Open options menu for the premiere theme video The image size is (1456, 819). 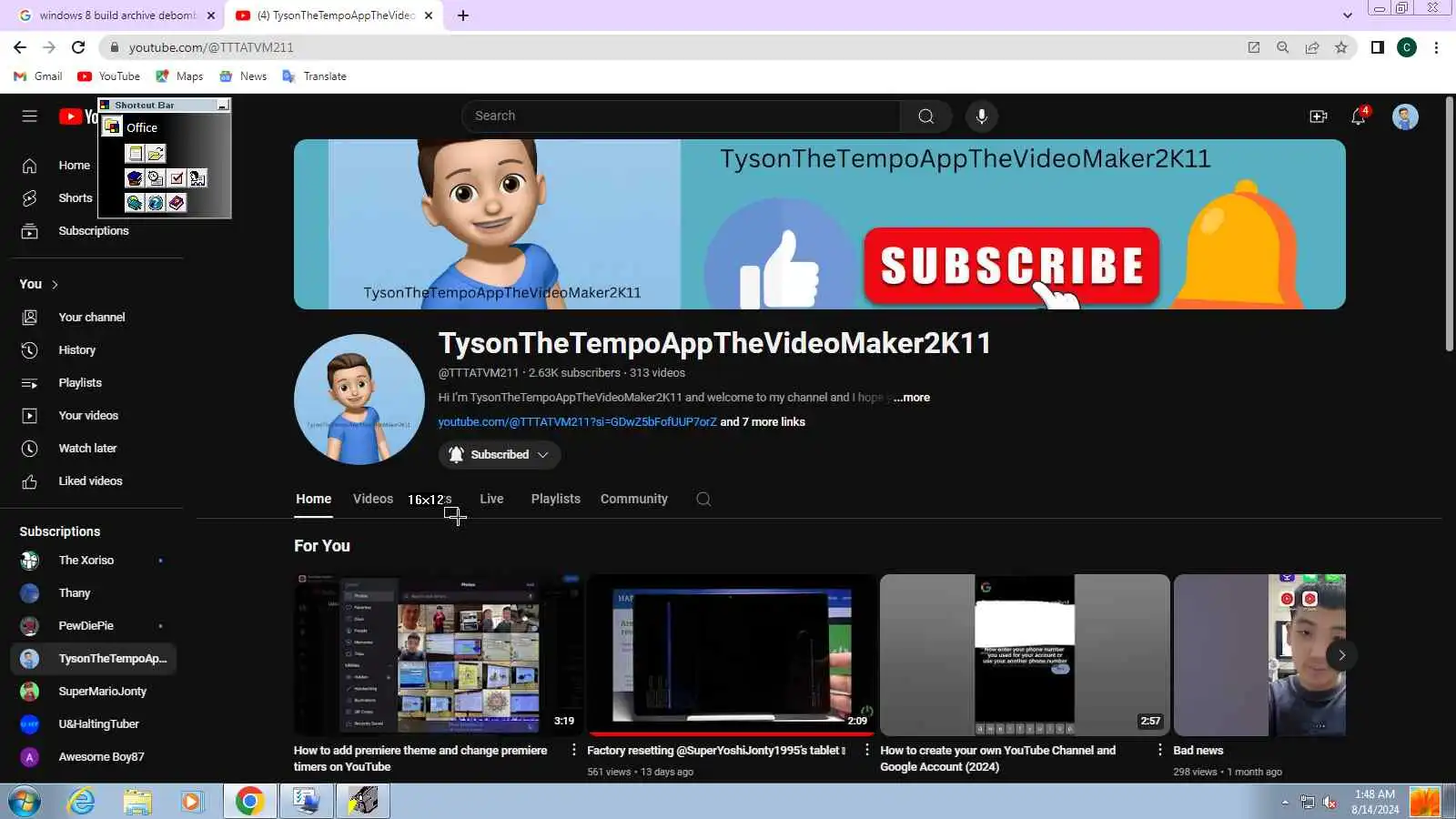click(573, 750)
